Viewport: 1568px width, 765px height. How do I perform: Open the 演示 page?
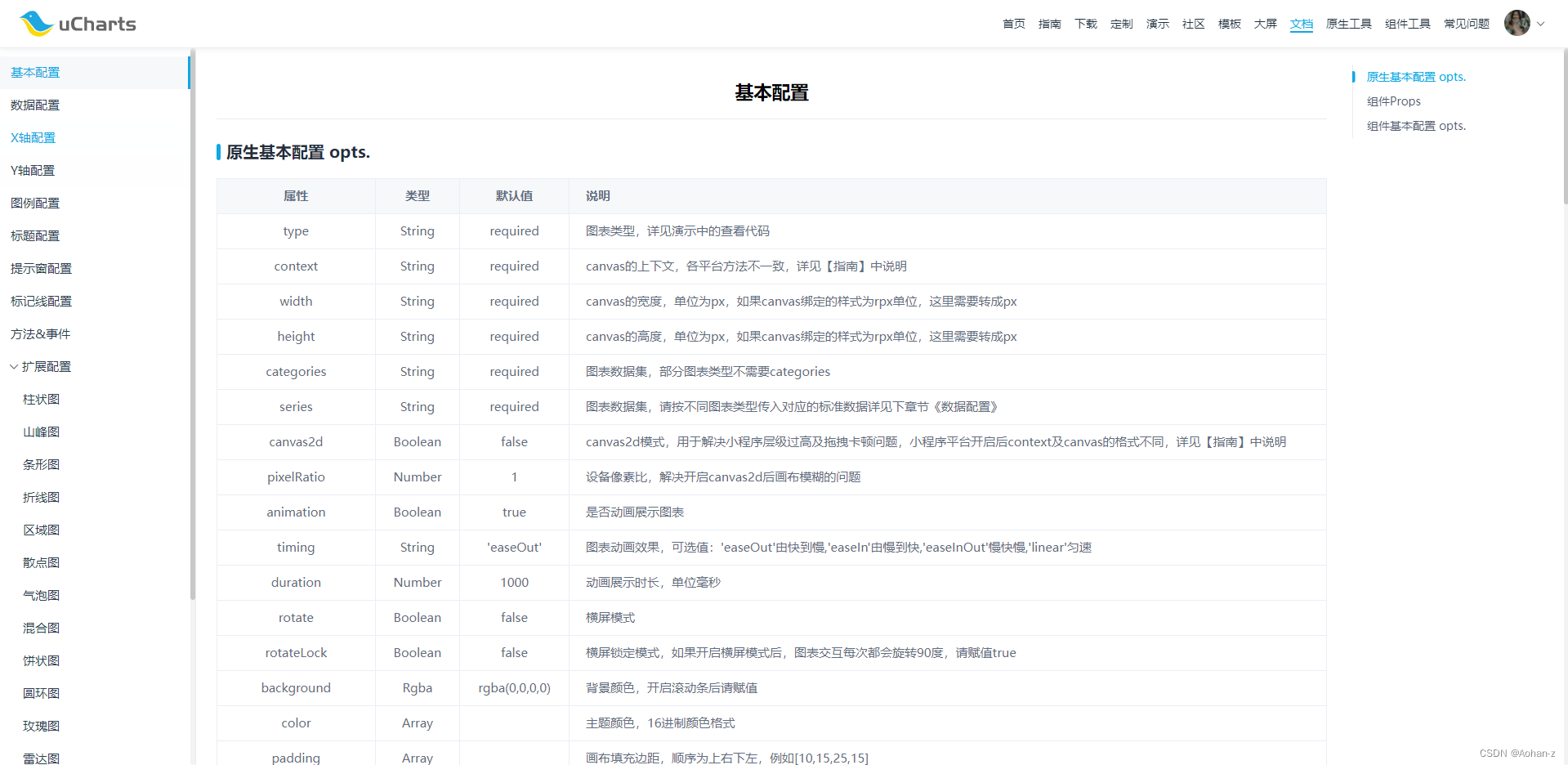1157,24
